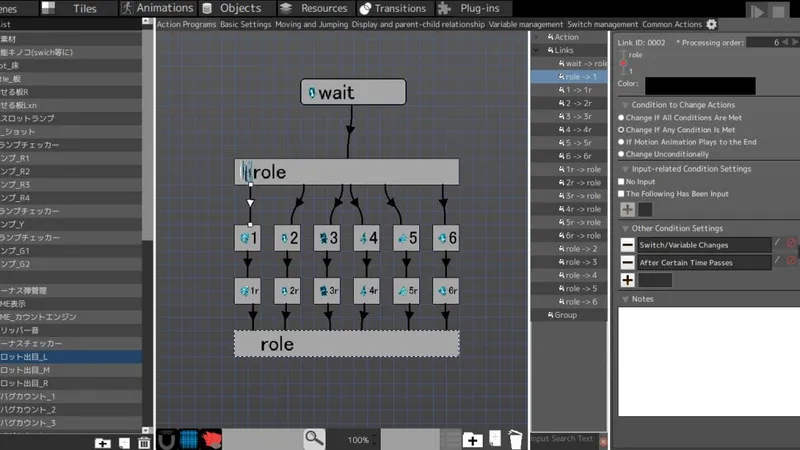Click the magnet snap icon
This screenshot has height=450, width=800.
point(166,439)
